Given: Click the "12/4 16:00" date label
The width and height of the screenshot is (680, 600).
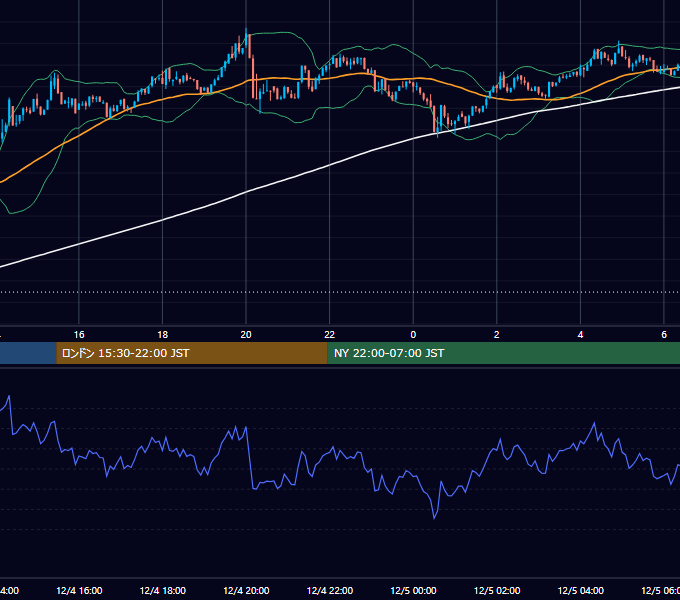Looking at the screenshot, I should click(x=79, y=590).
